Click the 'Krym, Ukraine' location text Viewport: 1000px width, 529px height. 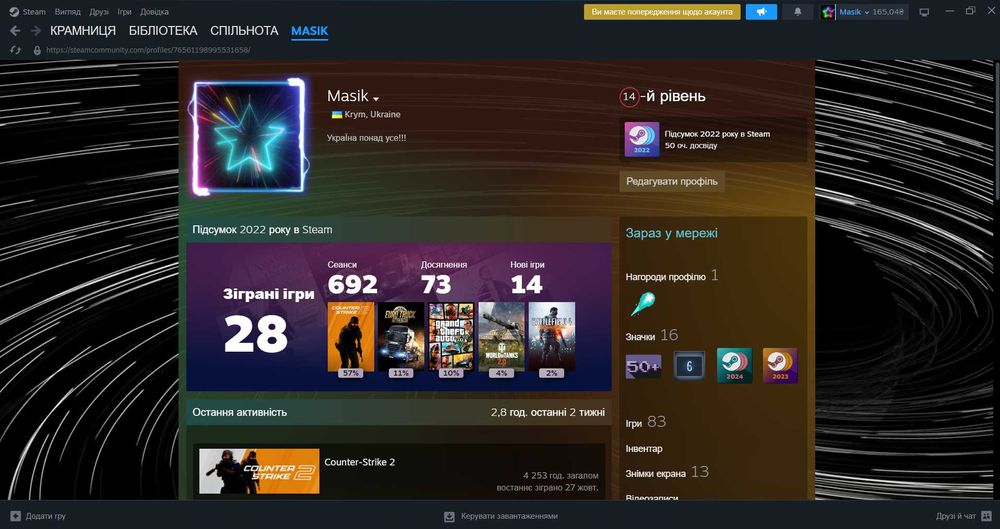[372, 115]
